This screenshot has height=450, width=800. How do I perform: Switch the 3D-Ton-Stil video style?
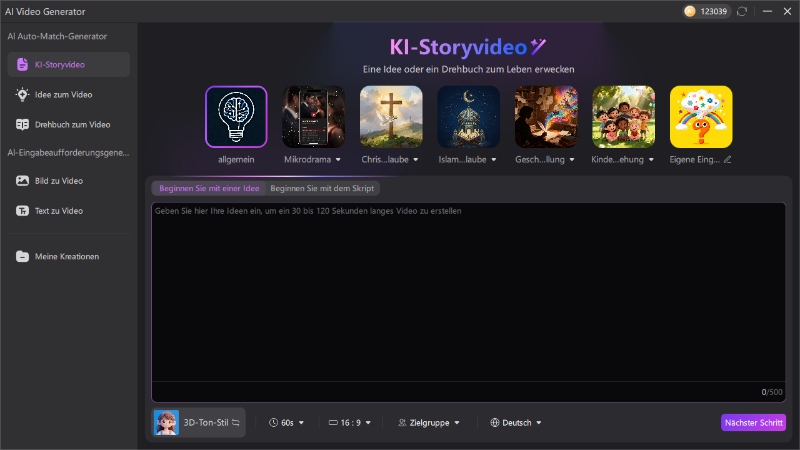(x=236, y=423)
